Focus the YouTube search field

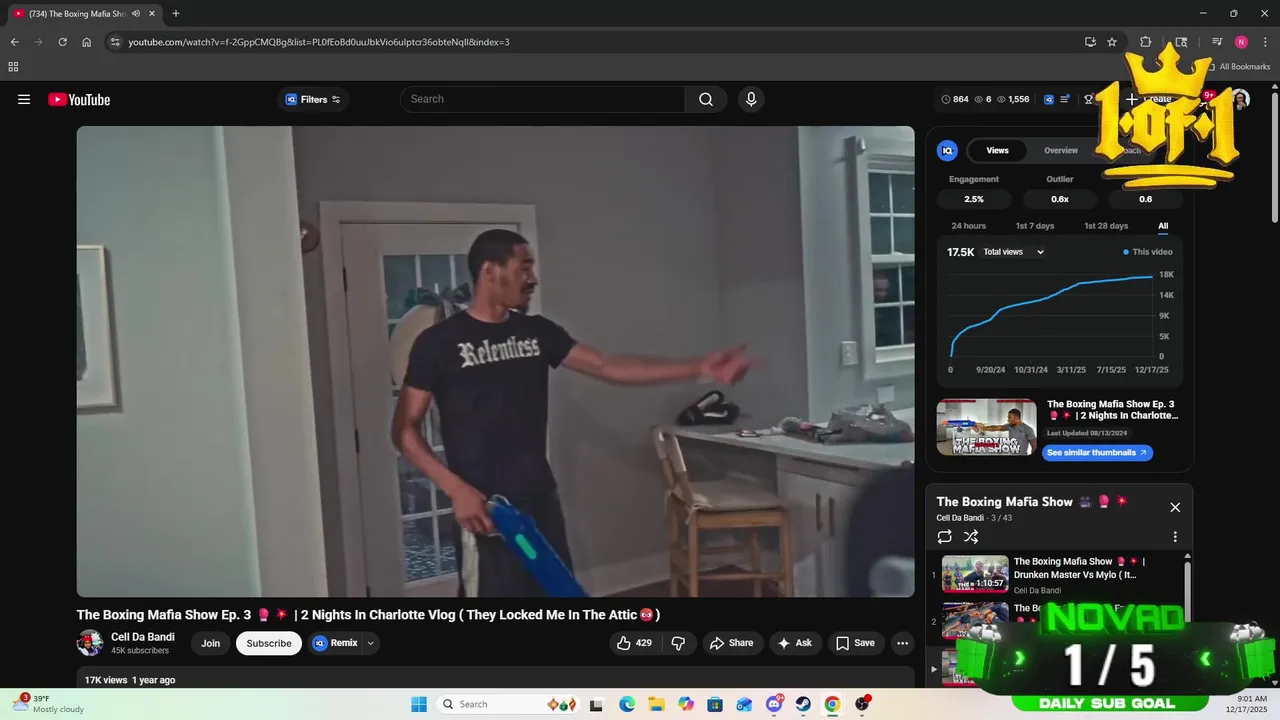(543, 99)
